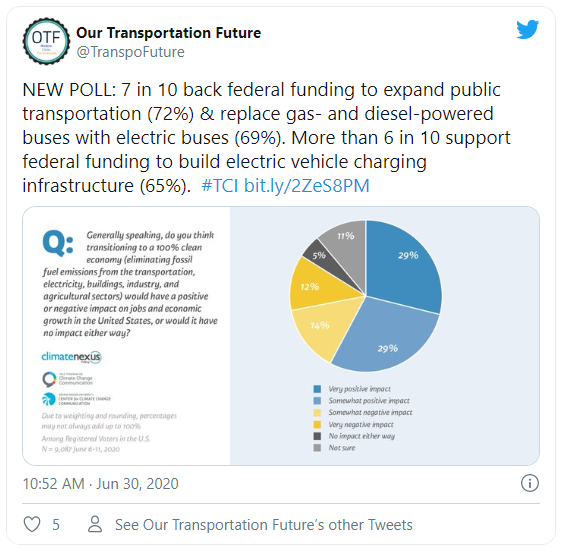
Task: Open the OTF profile avatar
Action: [x=46, y=41]
